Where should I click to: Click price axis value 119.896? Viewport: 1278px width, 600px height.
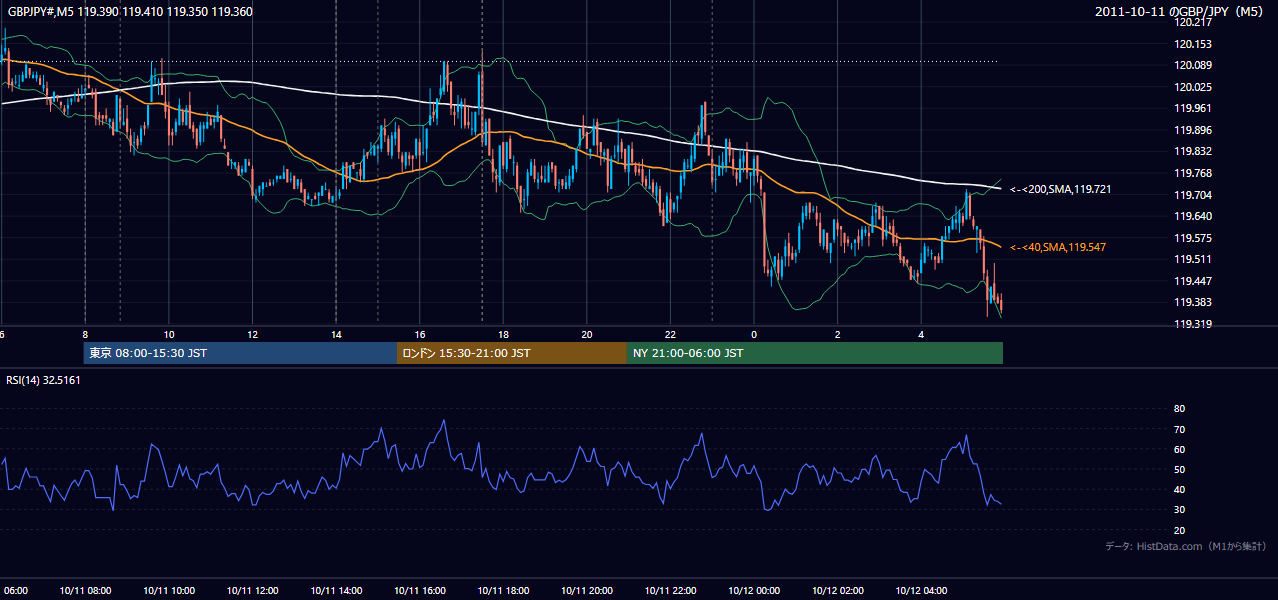(1195, 130)
